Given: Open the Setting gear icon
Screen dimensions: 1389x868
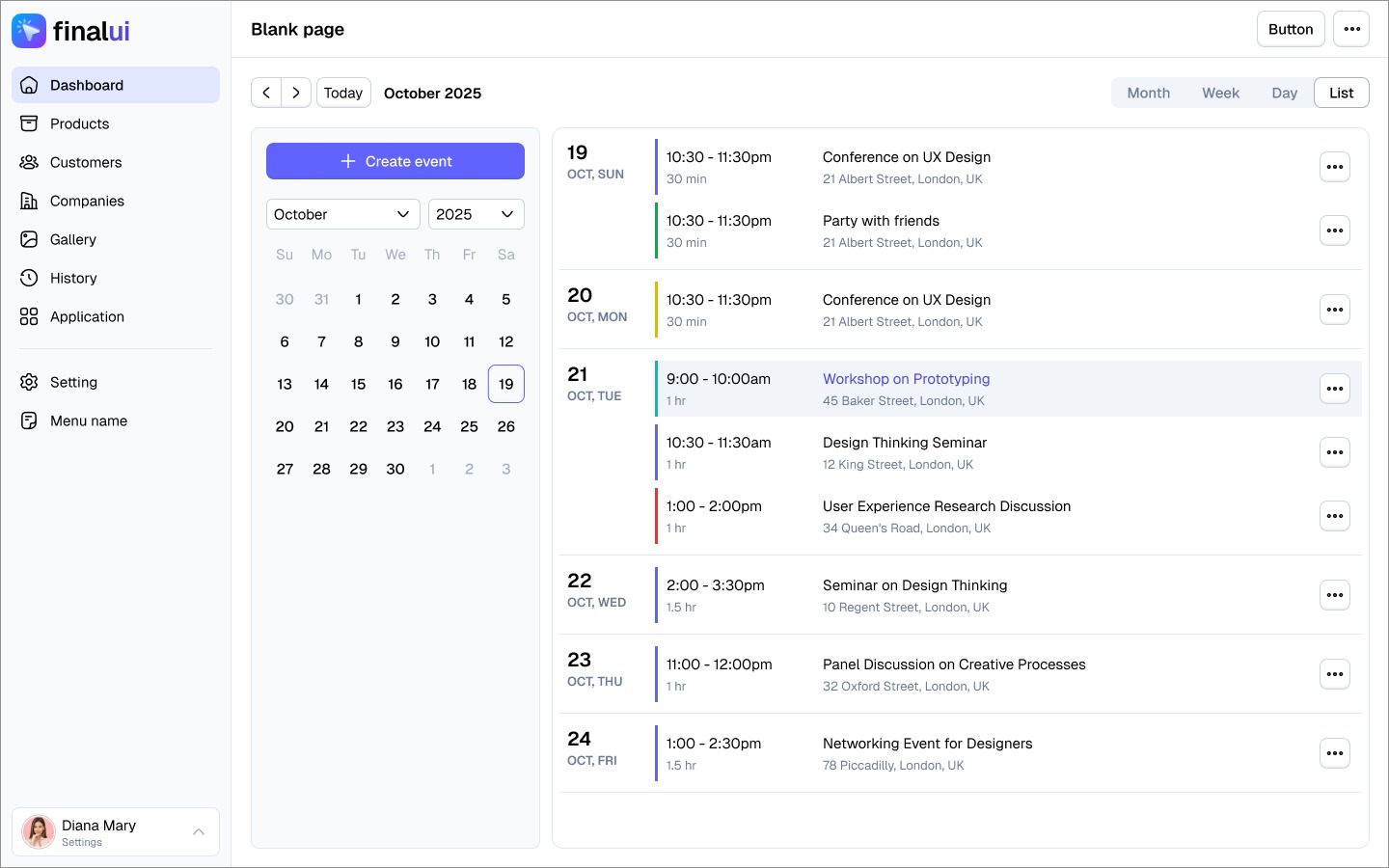Looking at the screenshot, I should [29, 382].
